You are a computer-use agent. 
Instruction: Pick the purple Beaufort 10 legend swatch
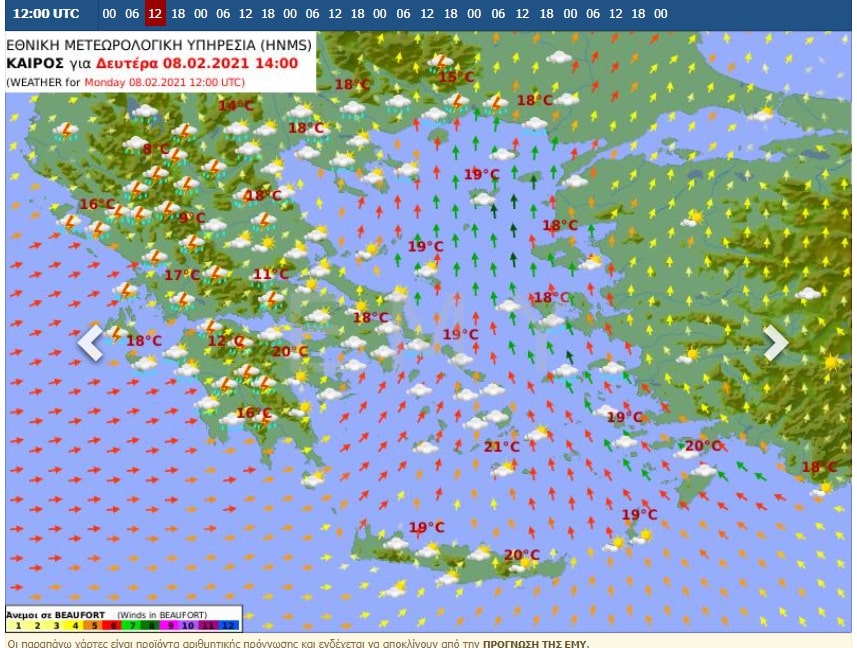coord(190,625)
